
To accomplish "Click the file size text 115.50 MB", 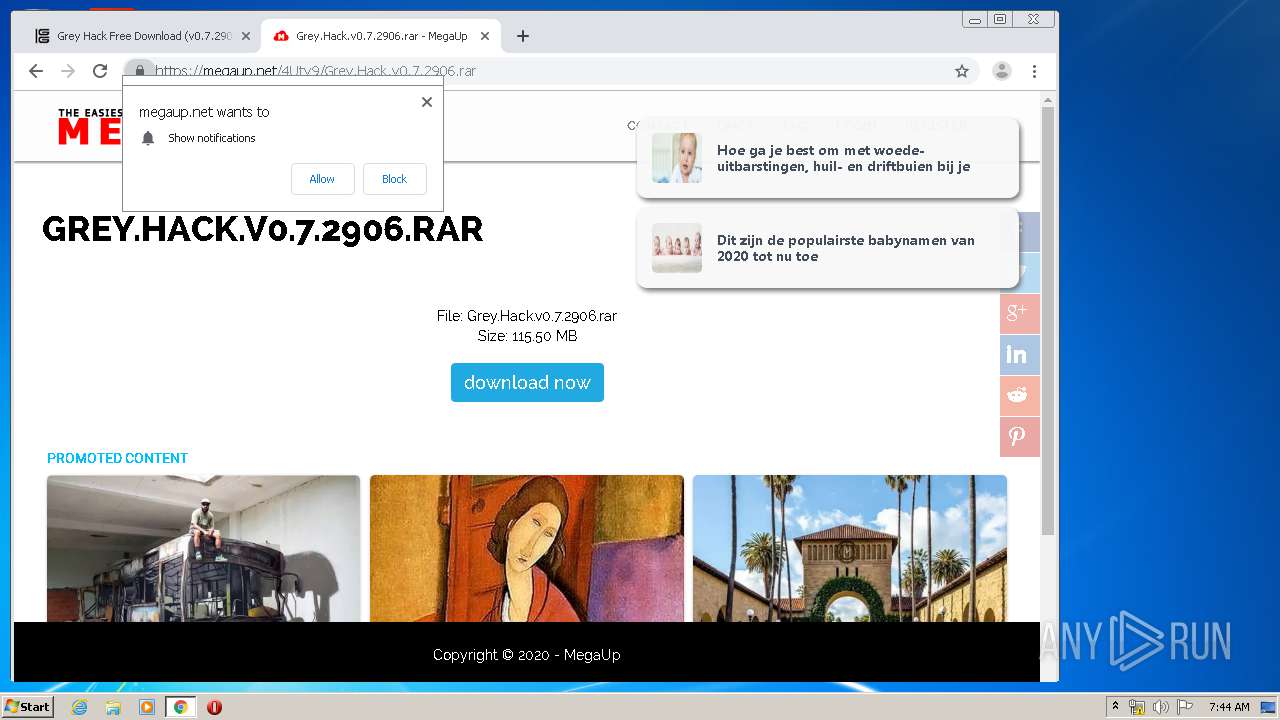I will click(x=527, y=336).
